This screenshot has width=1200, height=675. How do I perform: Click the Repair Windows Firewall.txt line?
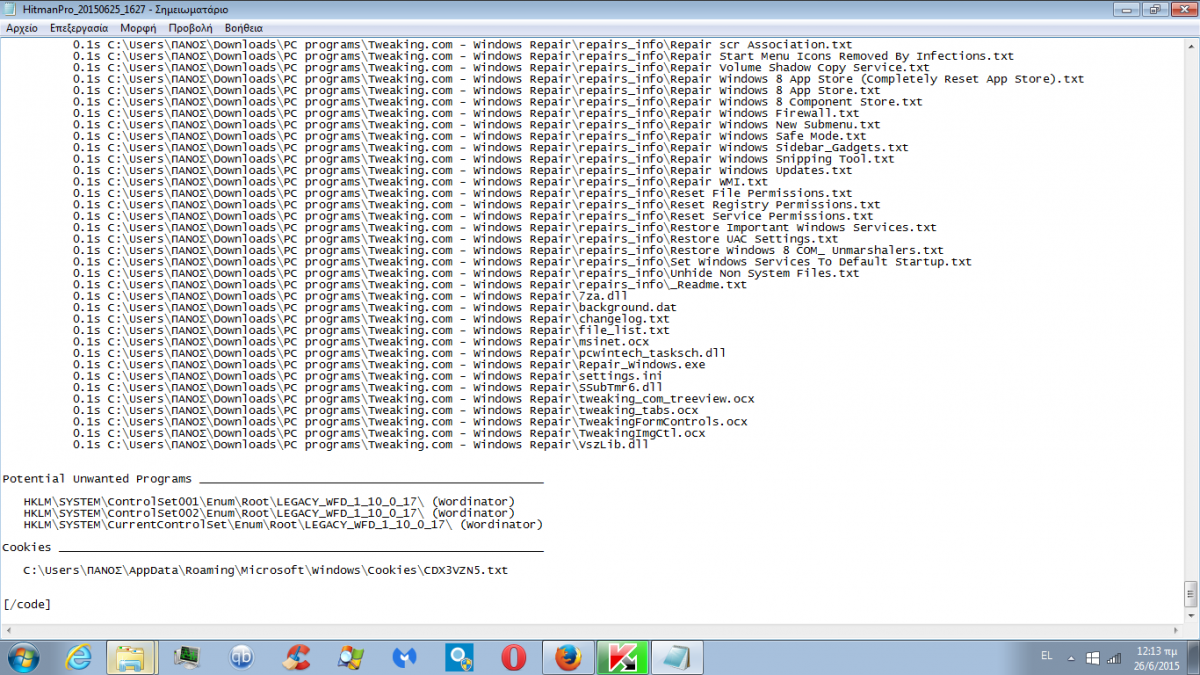coord(465,113)
